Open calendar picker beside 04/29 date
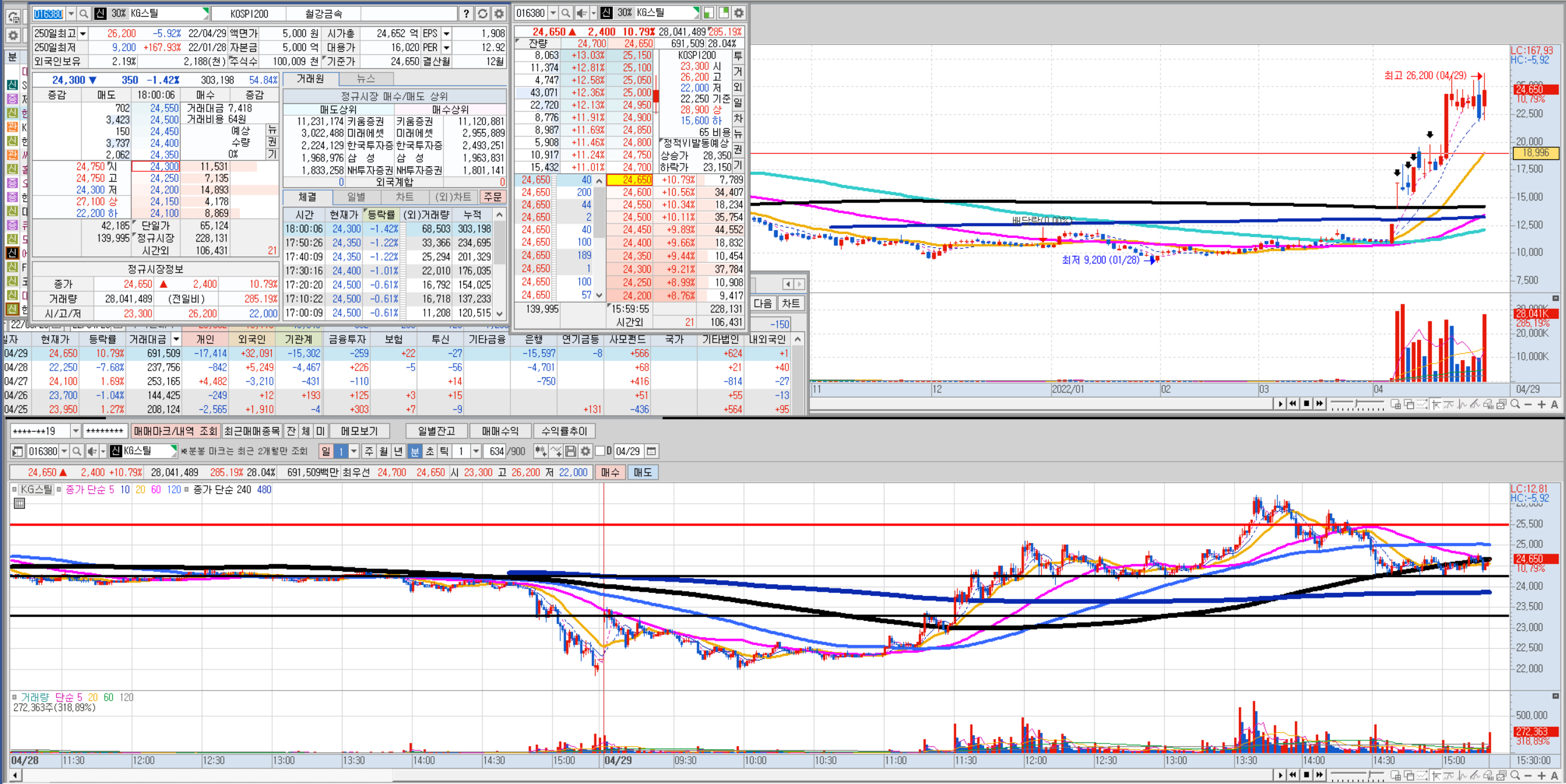Viewport: 1566px width, 784px height. click(652, 451)
